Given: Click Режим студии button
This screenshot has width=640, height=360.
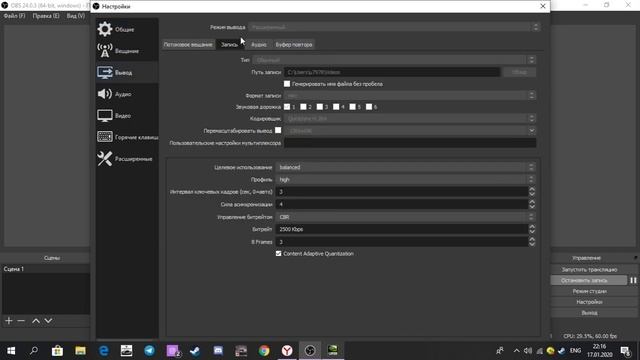Looking at the screenshot, I should [x=589, y=291].
